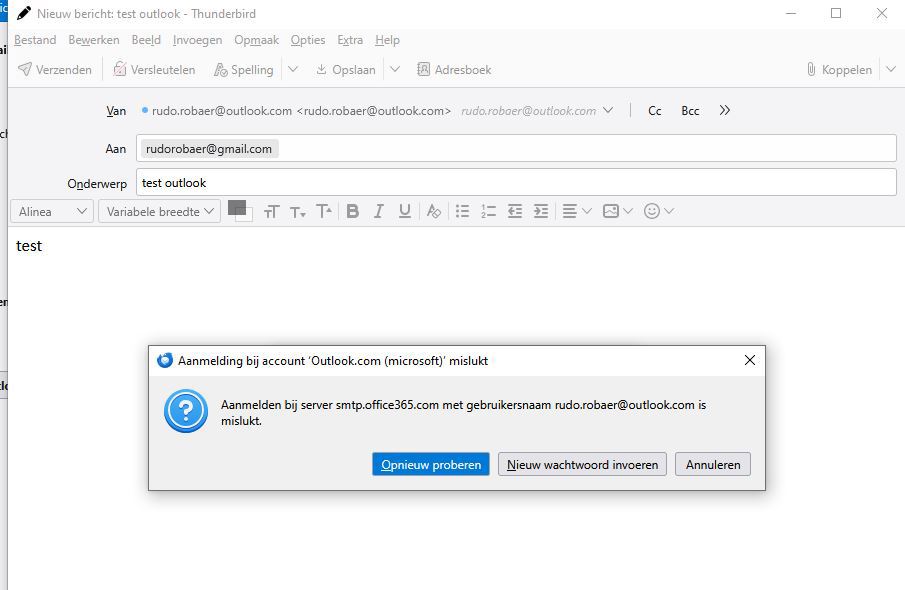
Task: Click the message body text 'test'
Action: (x=29, y=246)
